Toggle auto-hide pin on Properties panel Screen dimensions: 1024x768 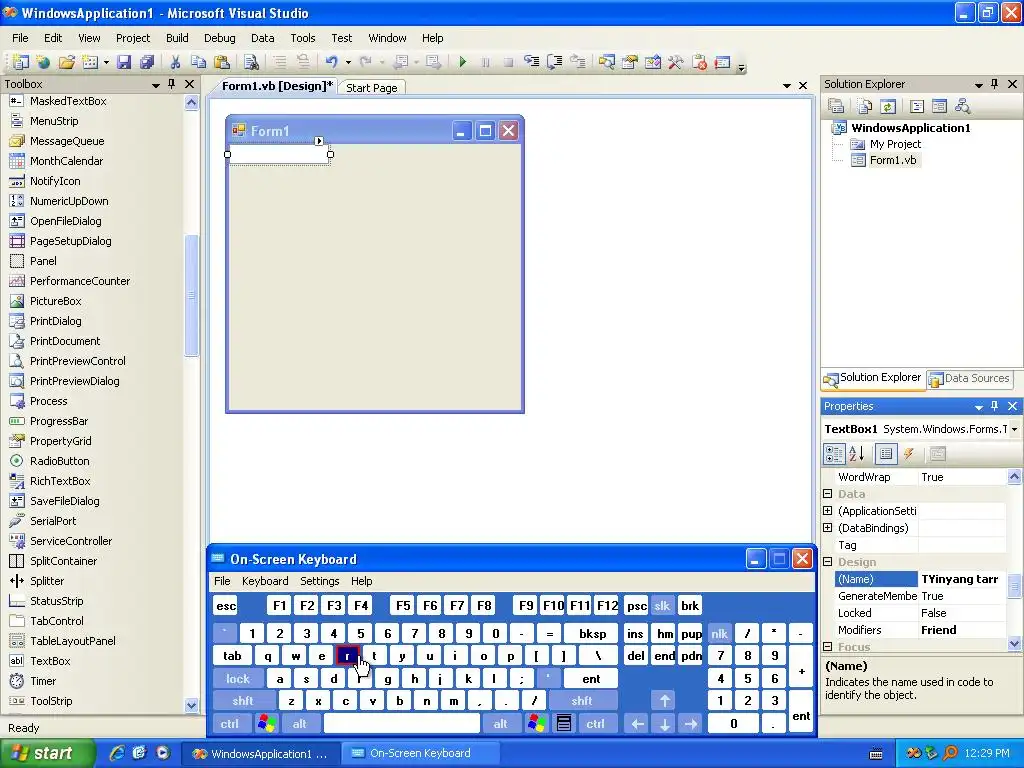point(995,406)
